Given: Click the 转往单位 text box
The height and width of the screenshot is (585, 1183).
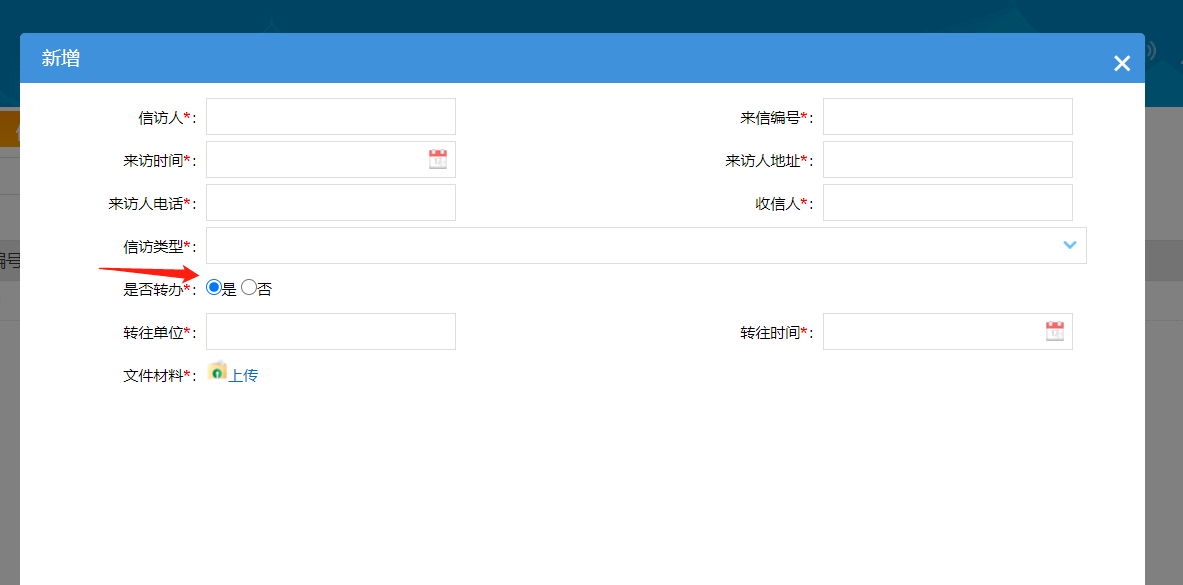Looking at the screenshot, I should 330,331.
